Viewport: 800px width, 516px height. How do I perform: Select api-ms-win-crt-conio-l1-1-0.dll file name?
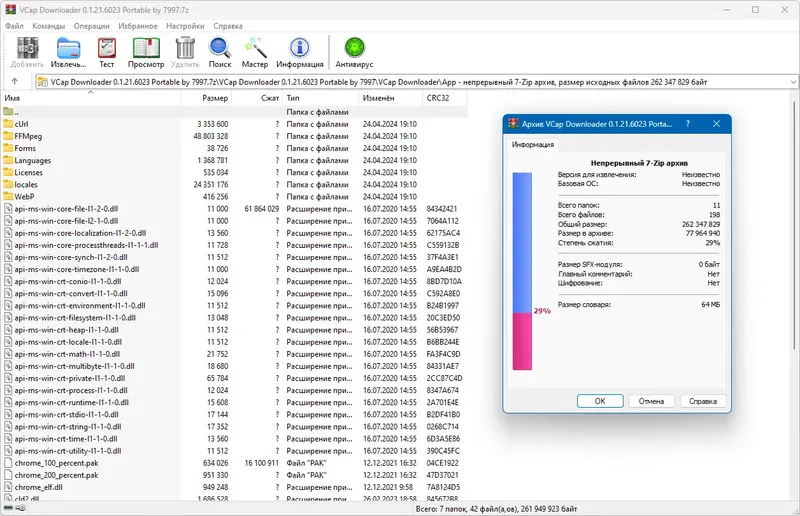point(68,281)
